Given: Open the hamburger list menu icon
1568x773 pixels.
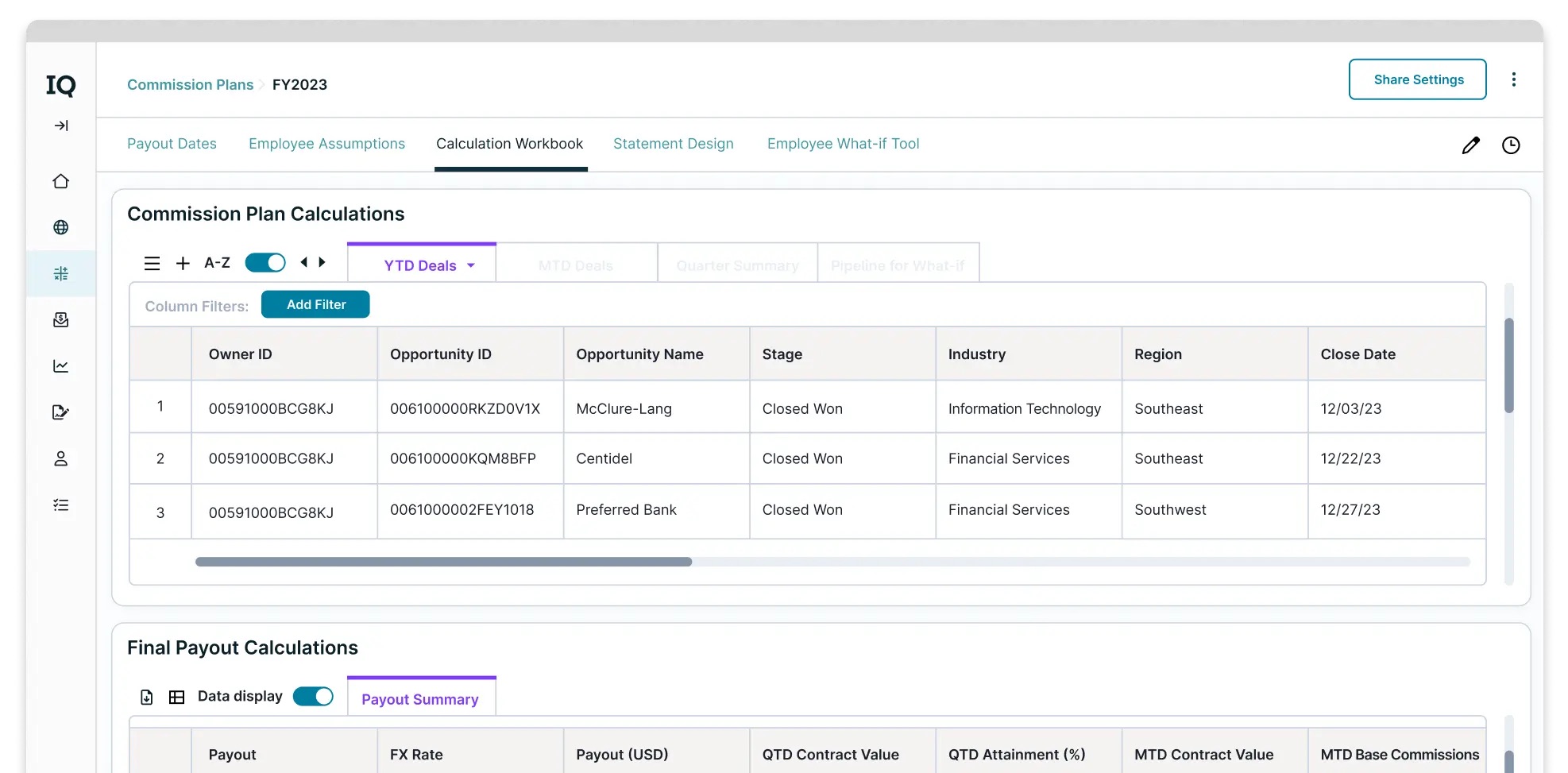Looking at the screenshot, I should [152, 263].
